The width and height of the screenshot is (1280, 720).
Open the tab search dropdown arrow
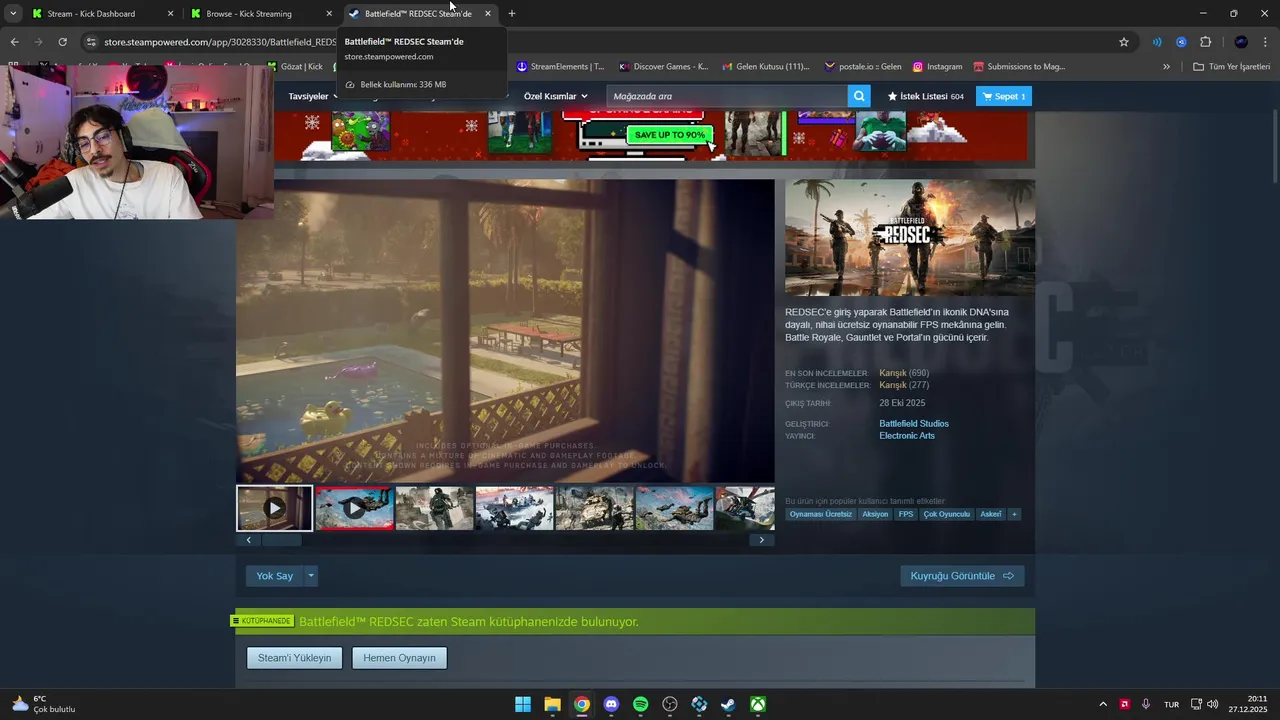coord(13,14)
